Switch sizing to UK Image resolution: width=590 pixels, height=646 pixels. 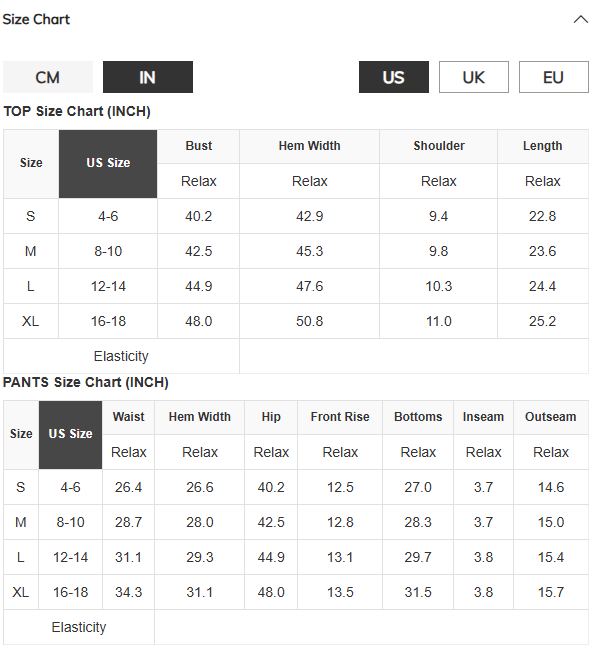pos(473,77)
